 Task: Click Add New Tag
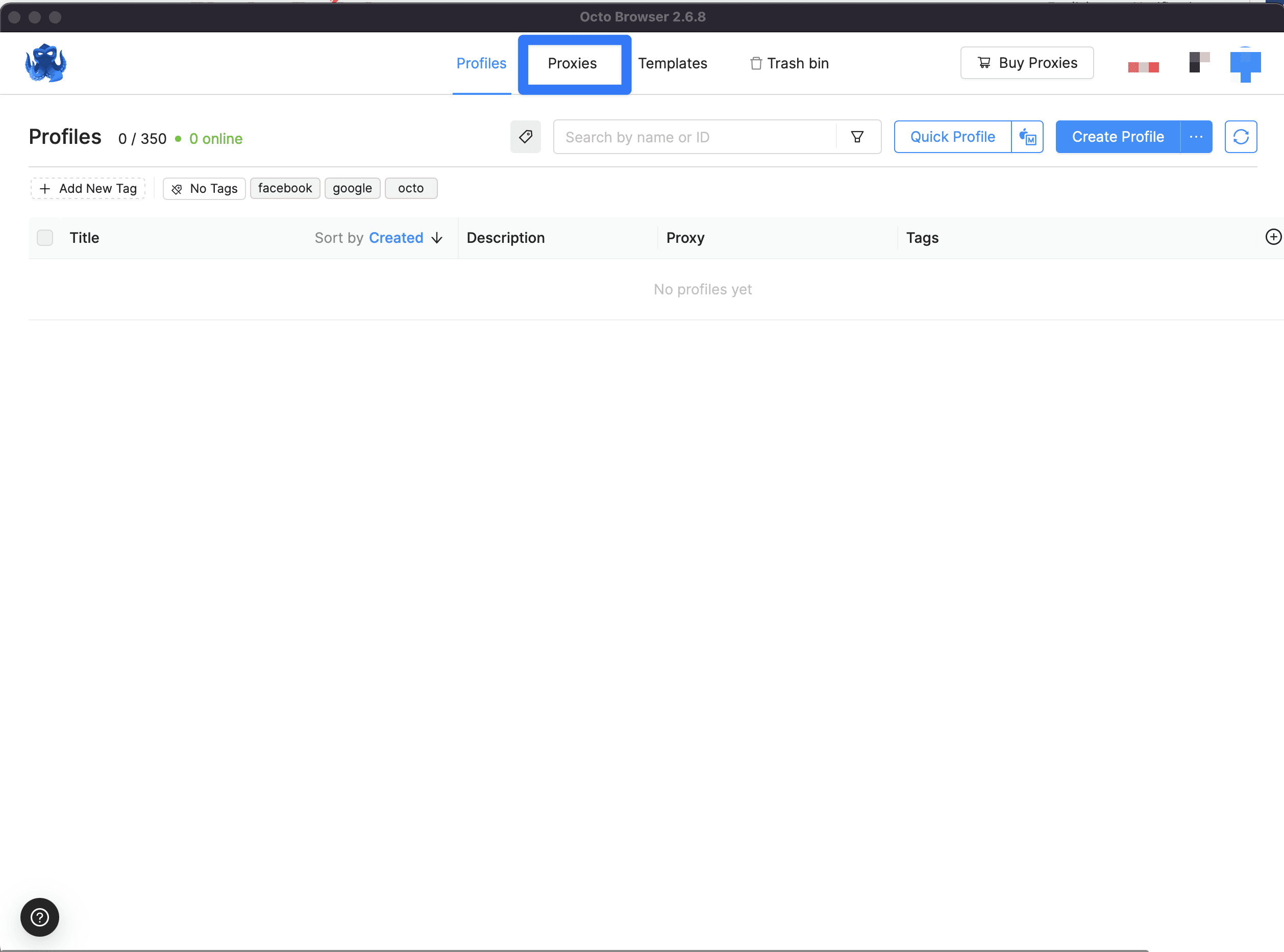pos(88,188)
